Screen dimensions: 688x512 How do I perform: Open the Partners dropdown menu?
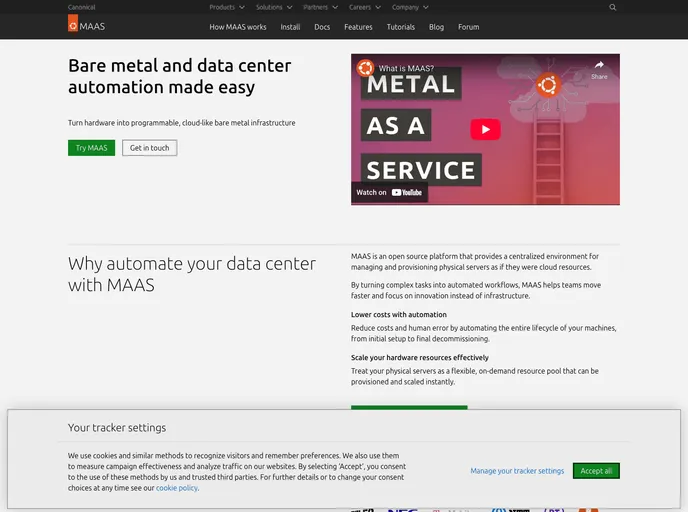317,7
